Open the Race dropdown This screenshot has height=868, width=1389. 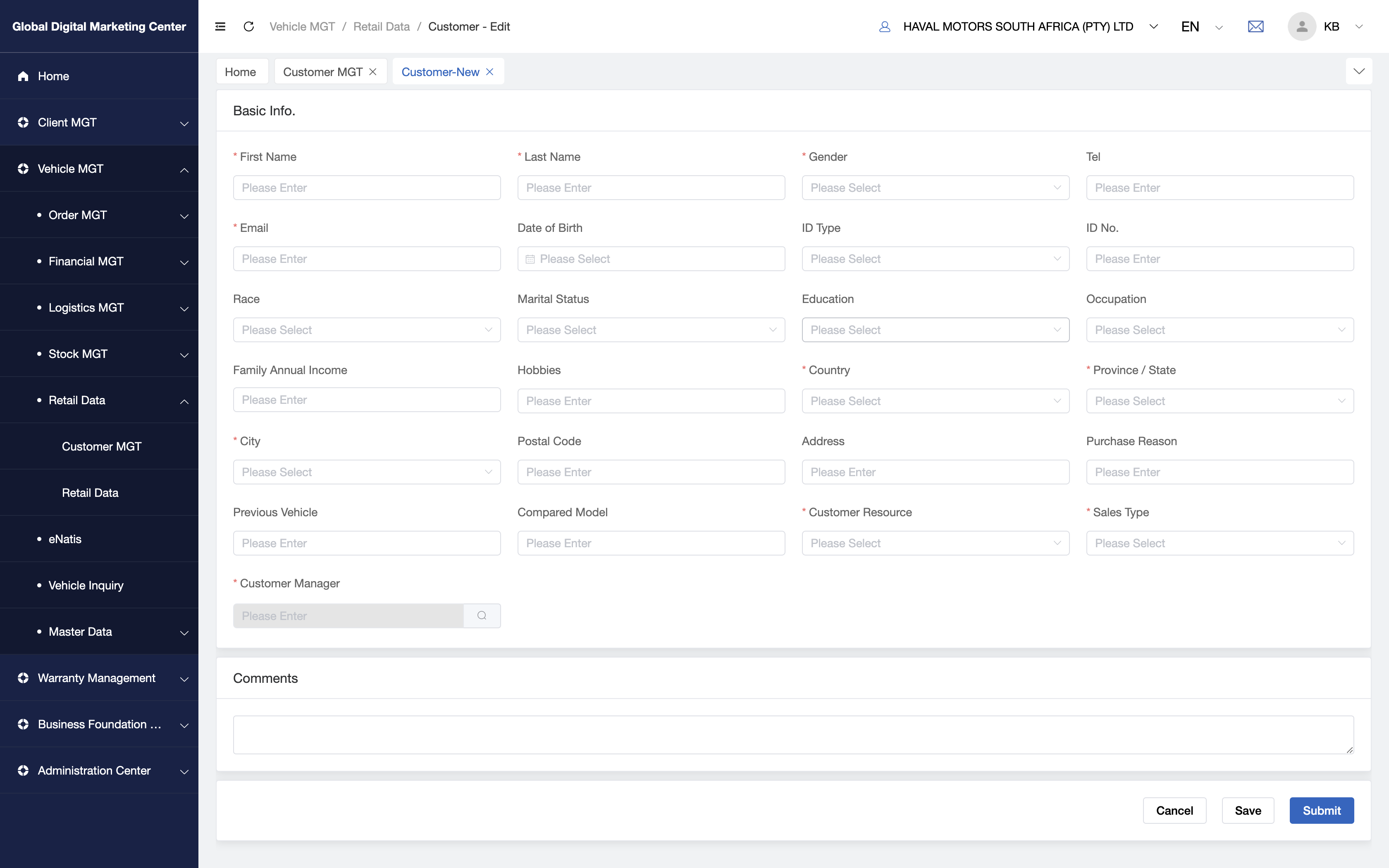pyautogui.click(x=367, y=330)
